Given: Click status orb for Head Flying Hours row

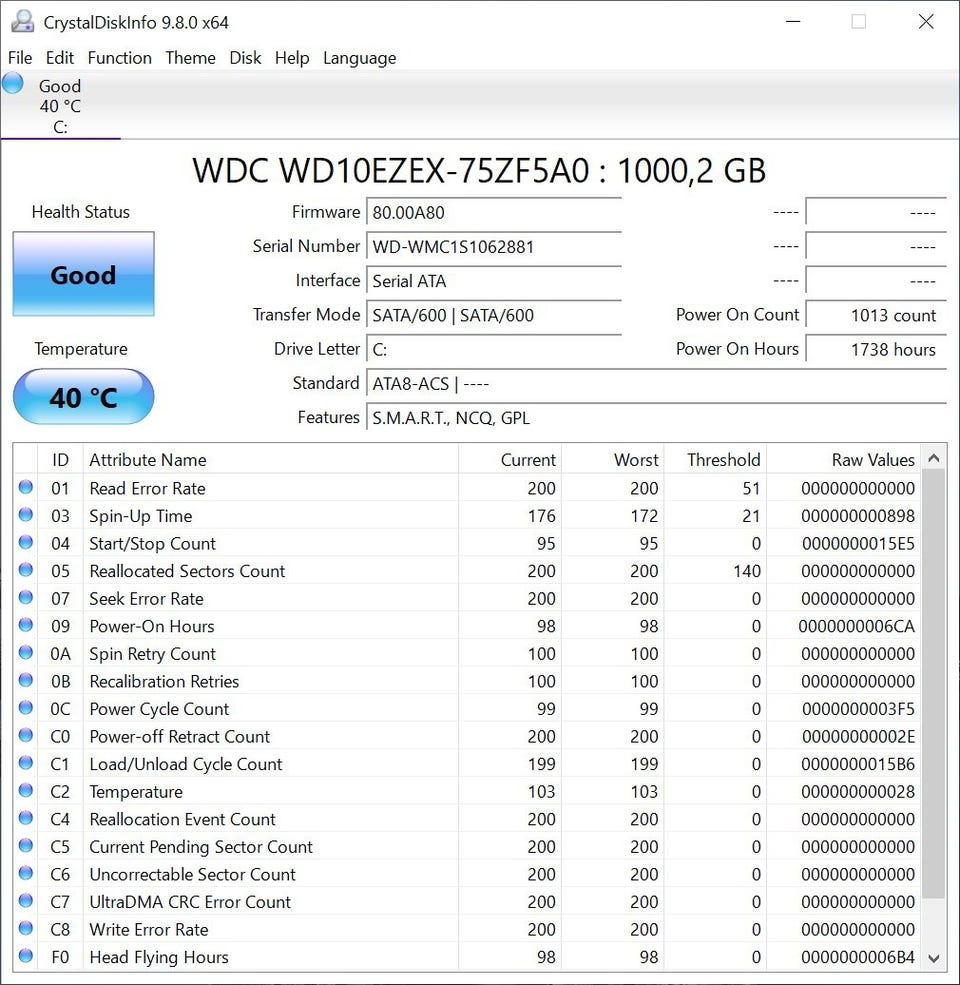Looking at the screenshot, I should click(26, 956).
